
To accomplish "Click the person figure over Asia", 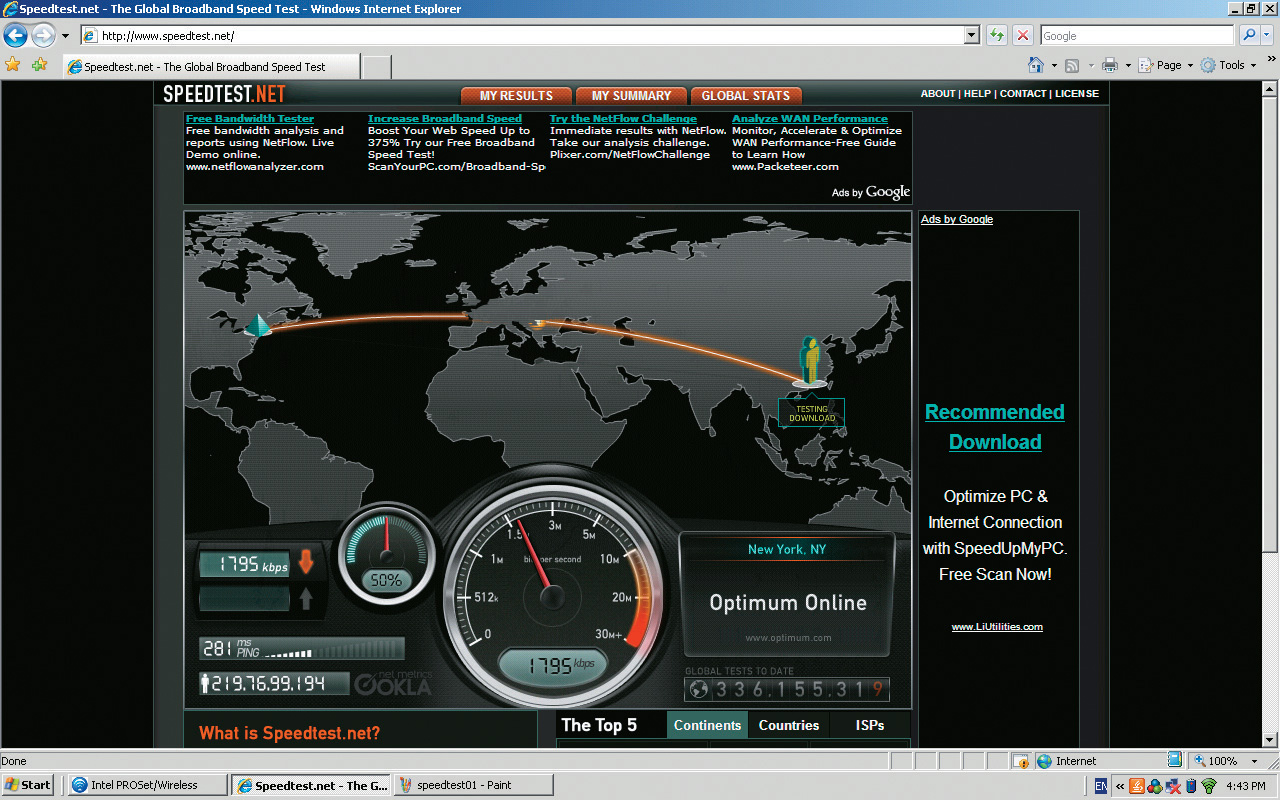I will tap(811, 360).
